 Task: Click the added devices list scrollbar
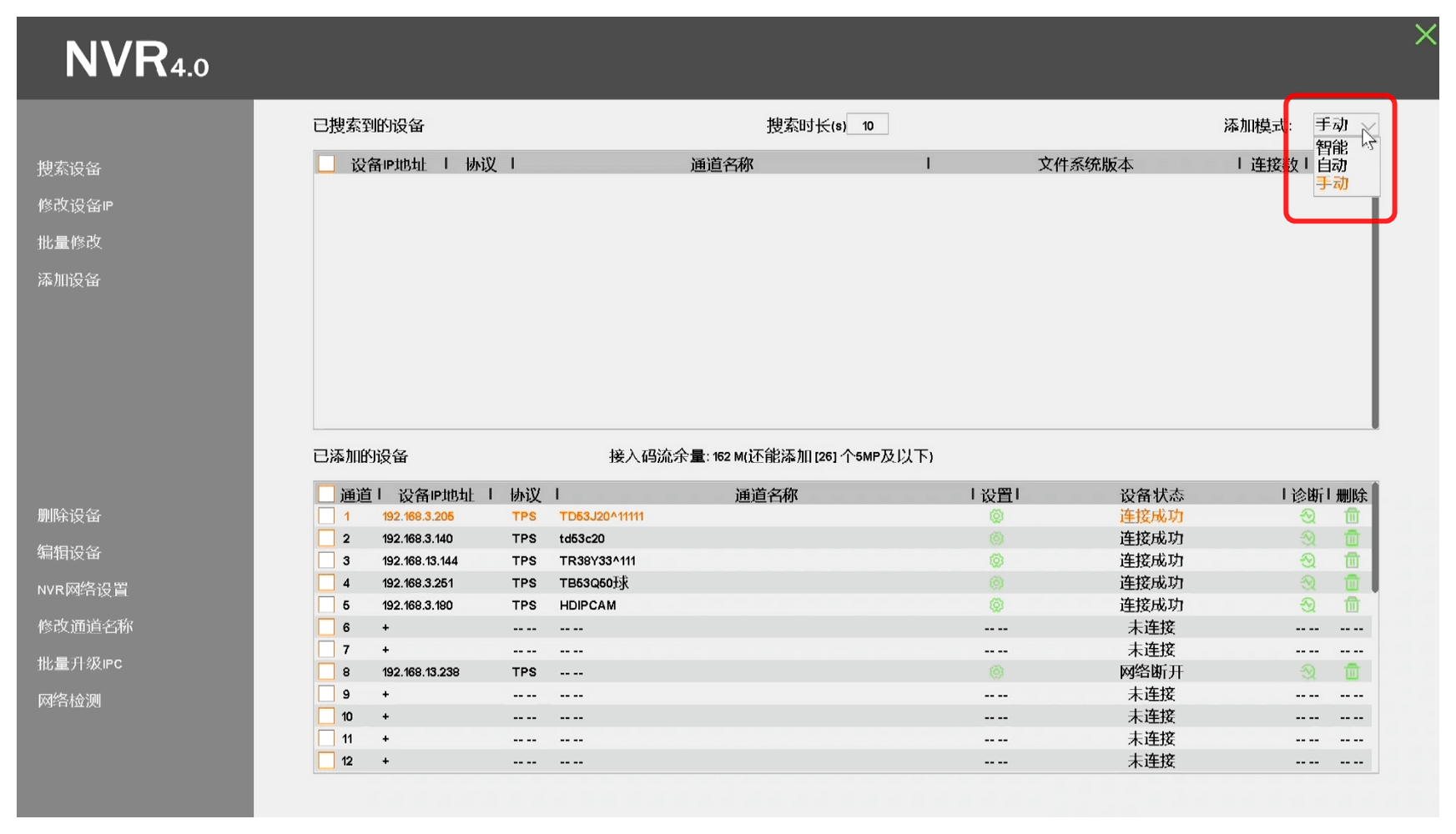tap(1374, 542)
